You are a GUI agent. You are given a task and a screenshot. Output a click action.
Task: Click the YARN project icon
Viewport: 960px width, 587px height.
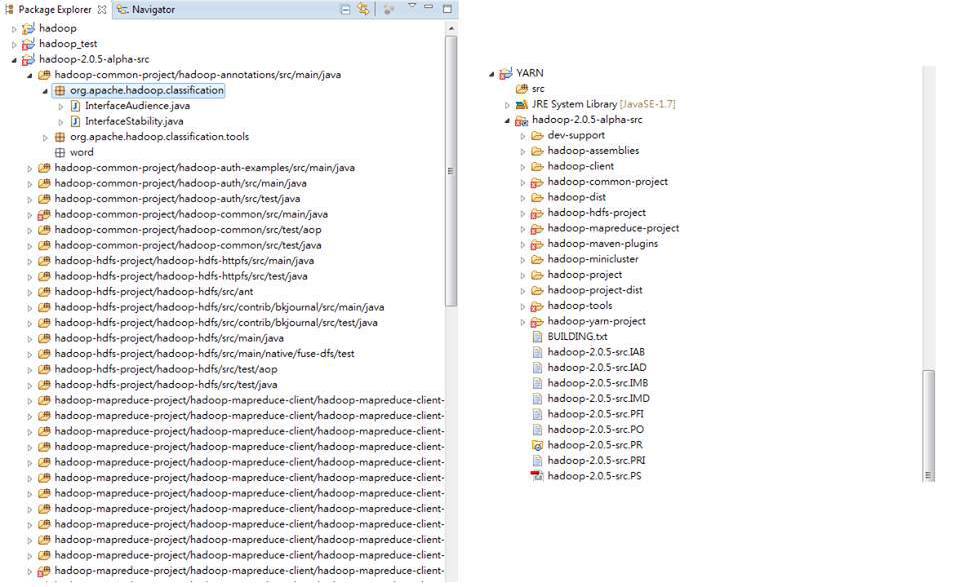pyautogui.click(x=506, y=73)
